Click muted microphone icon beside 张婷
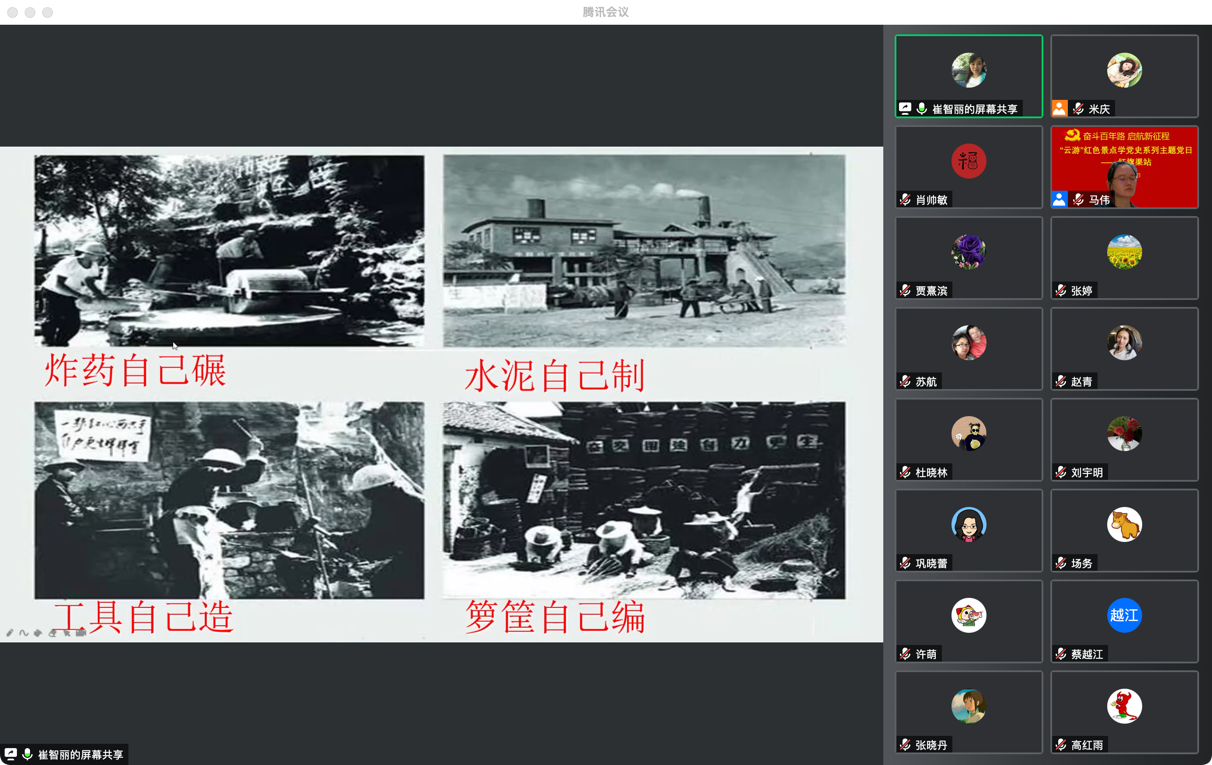Viewport: 1212px width, 765px height. tap(1060, 291)
